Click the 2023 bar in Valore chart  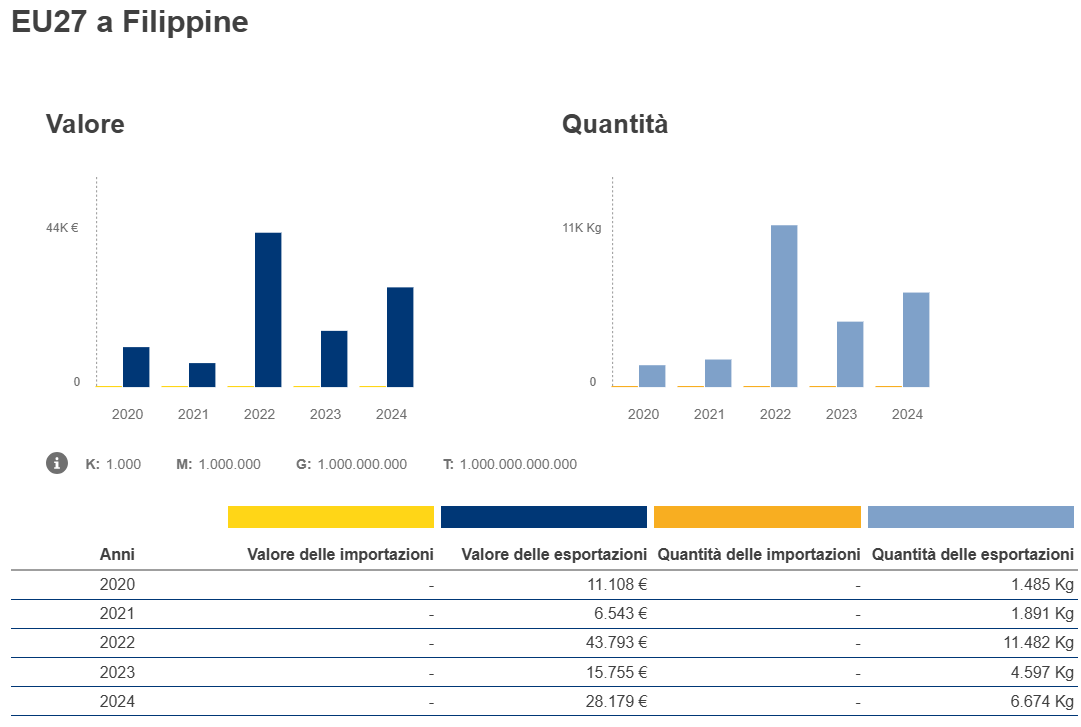(x=334, y=359)
